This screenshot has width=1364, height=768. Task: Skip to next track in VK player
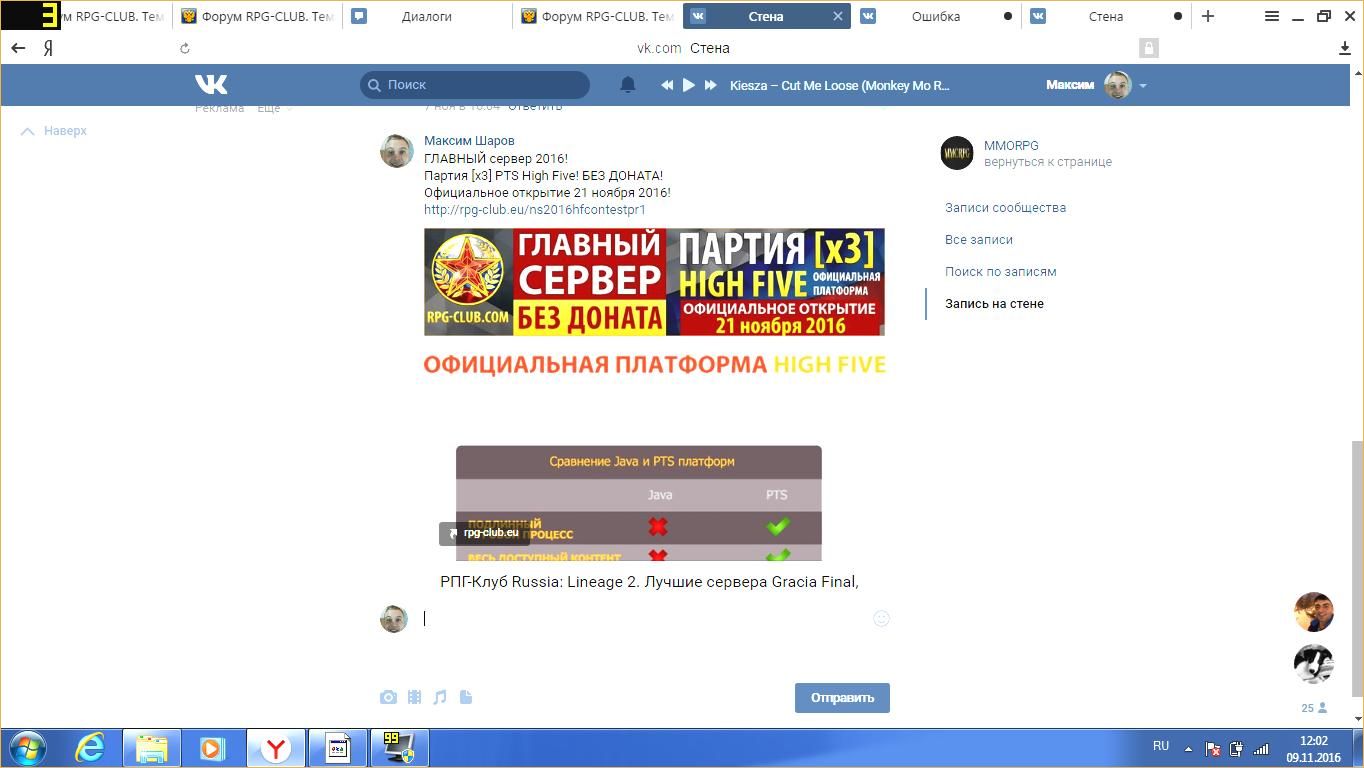click(x=711, y=85)
